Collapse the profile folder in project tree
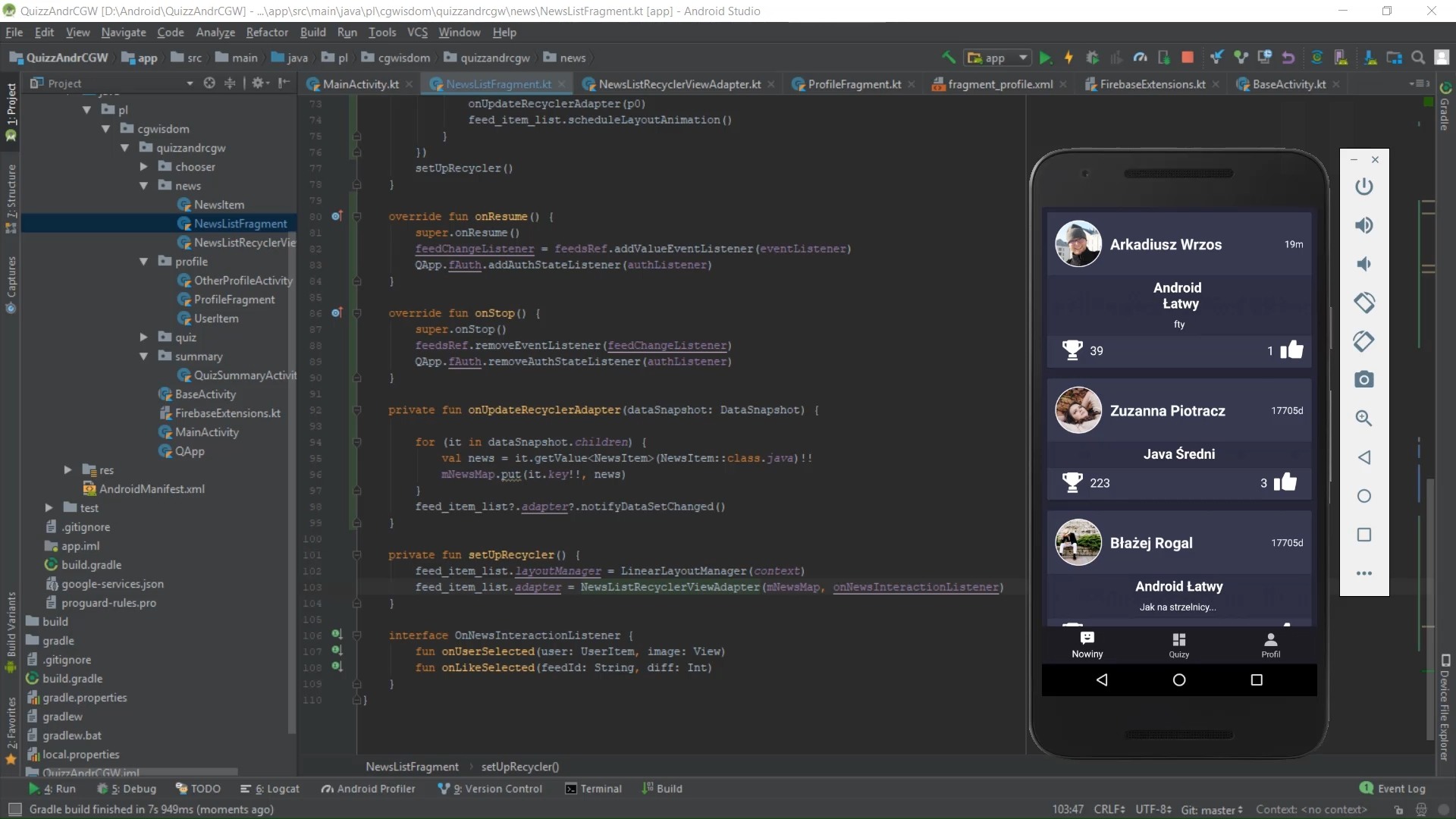 coord(143,262)
